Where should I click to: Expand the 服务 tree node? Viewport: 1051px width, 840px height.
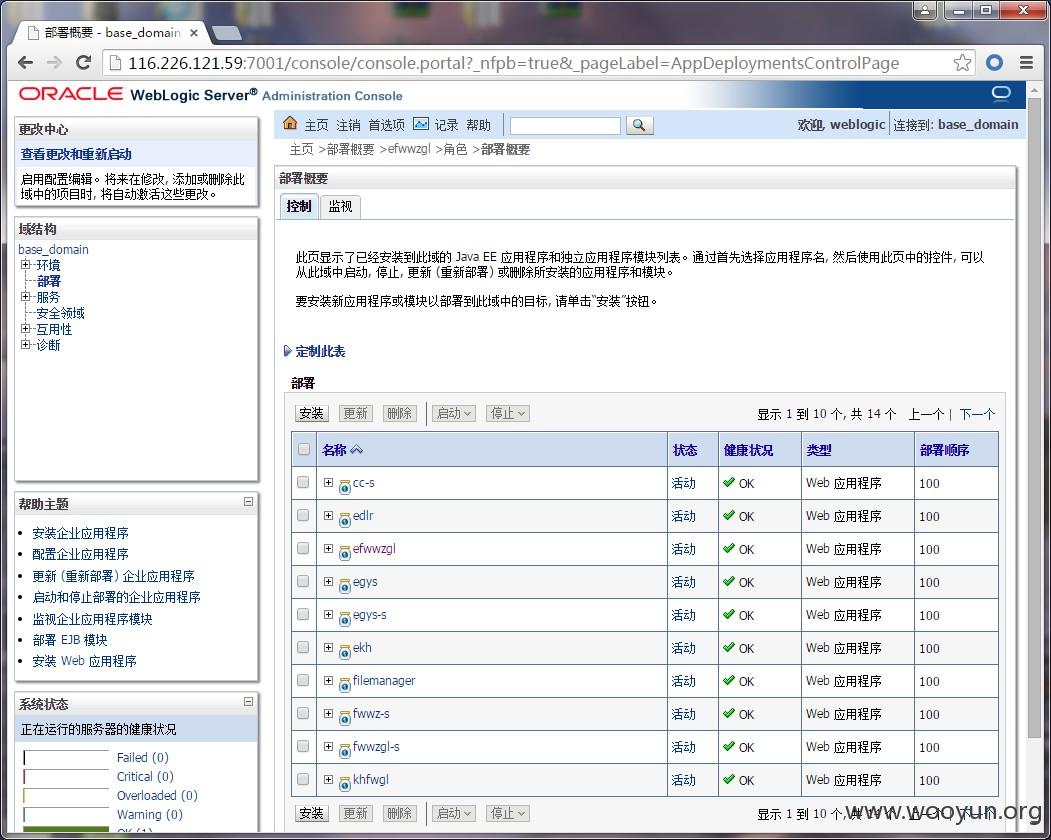[x=25, y=297]
